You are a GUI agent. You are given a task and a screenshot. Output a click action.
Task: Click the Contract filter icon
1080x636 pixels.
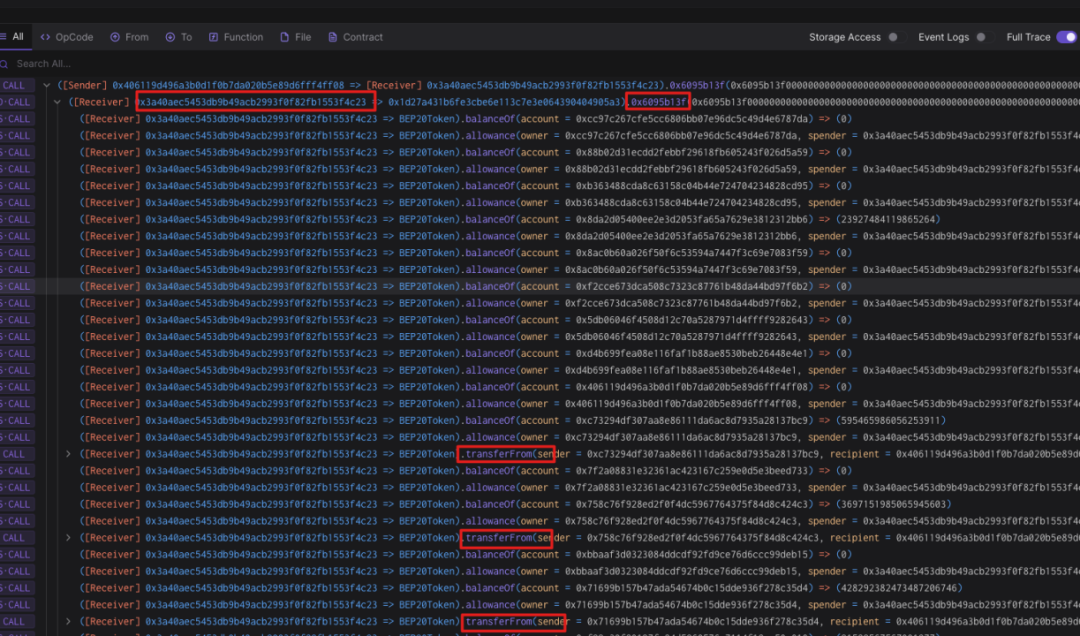333,37
